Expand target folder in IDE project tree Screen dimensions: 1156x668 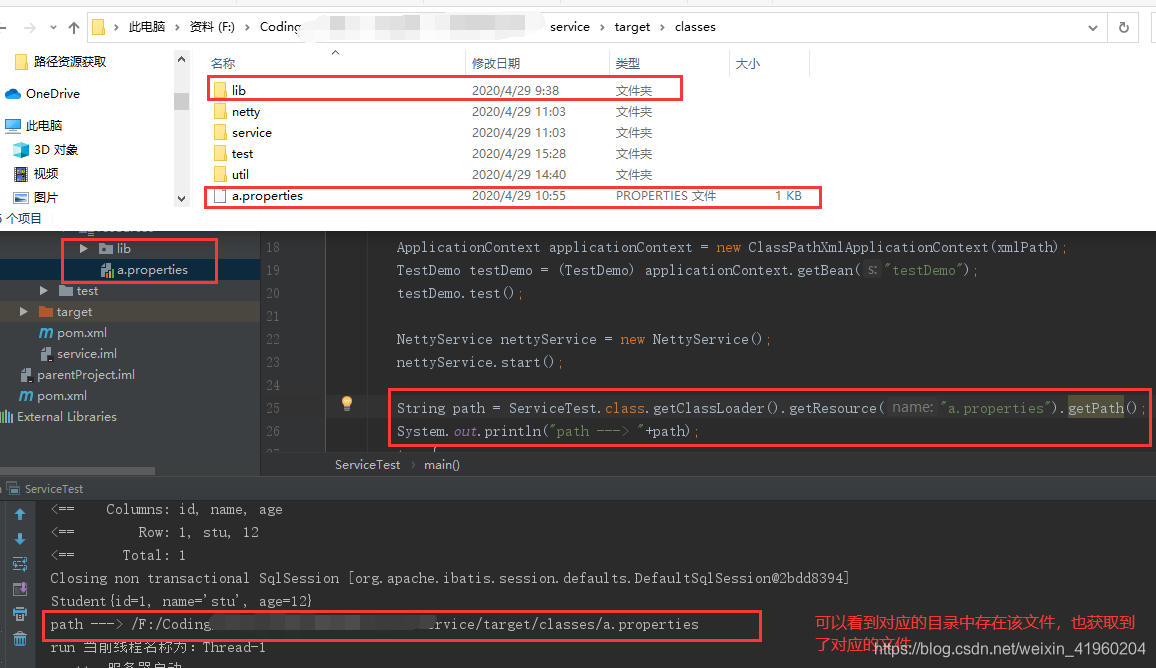click(x=24, y=312)
